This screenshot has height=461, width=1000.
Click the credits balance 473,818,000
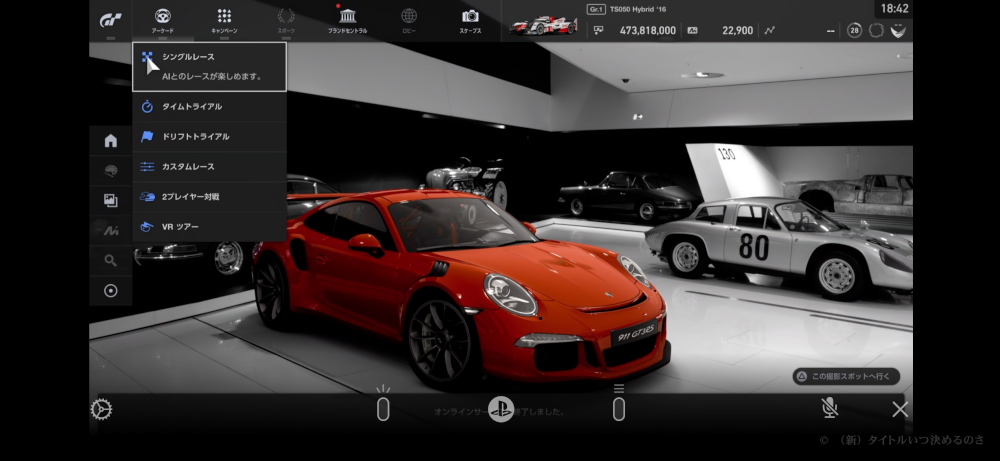648,30
